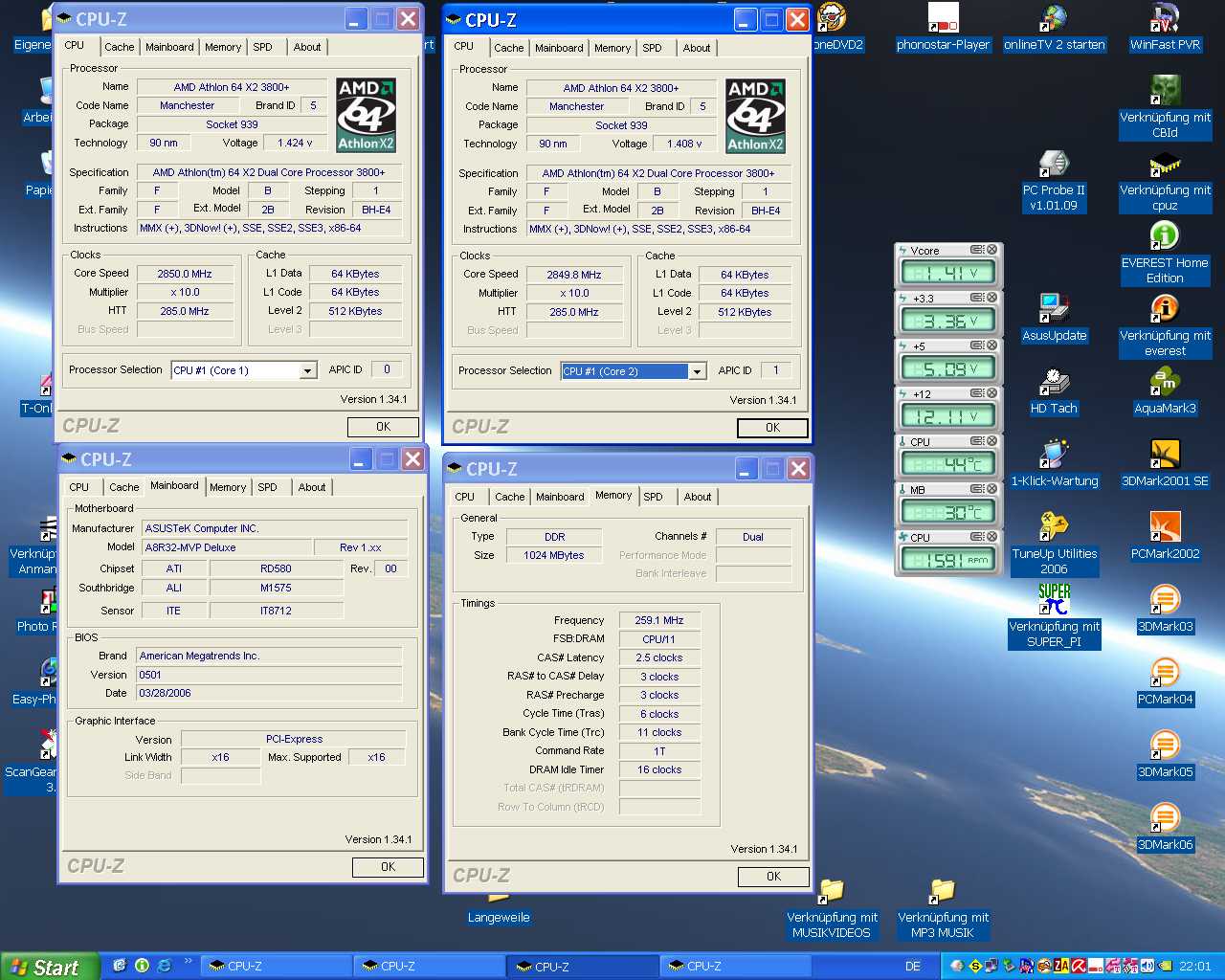The width and height of the screenshot is (1225, 980).
Task: Switch to CPU tab in Memory CPU-Z window
Action: click(x=464, y=497)
